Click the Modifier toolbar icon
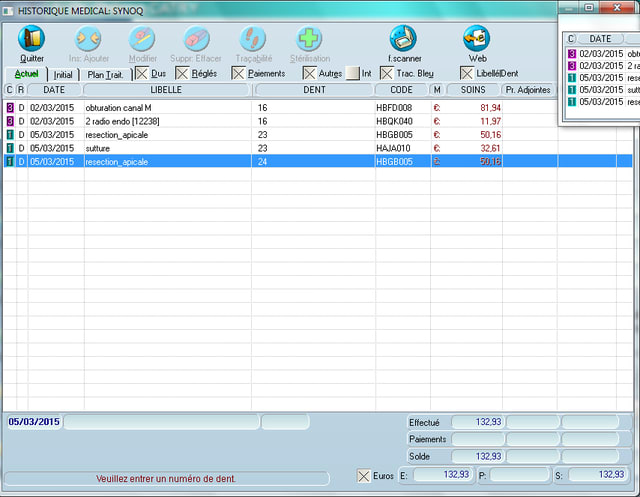The width and height of the screenshot is (640, 497). (x=143, y=40)
